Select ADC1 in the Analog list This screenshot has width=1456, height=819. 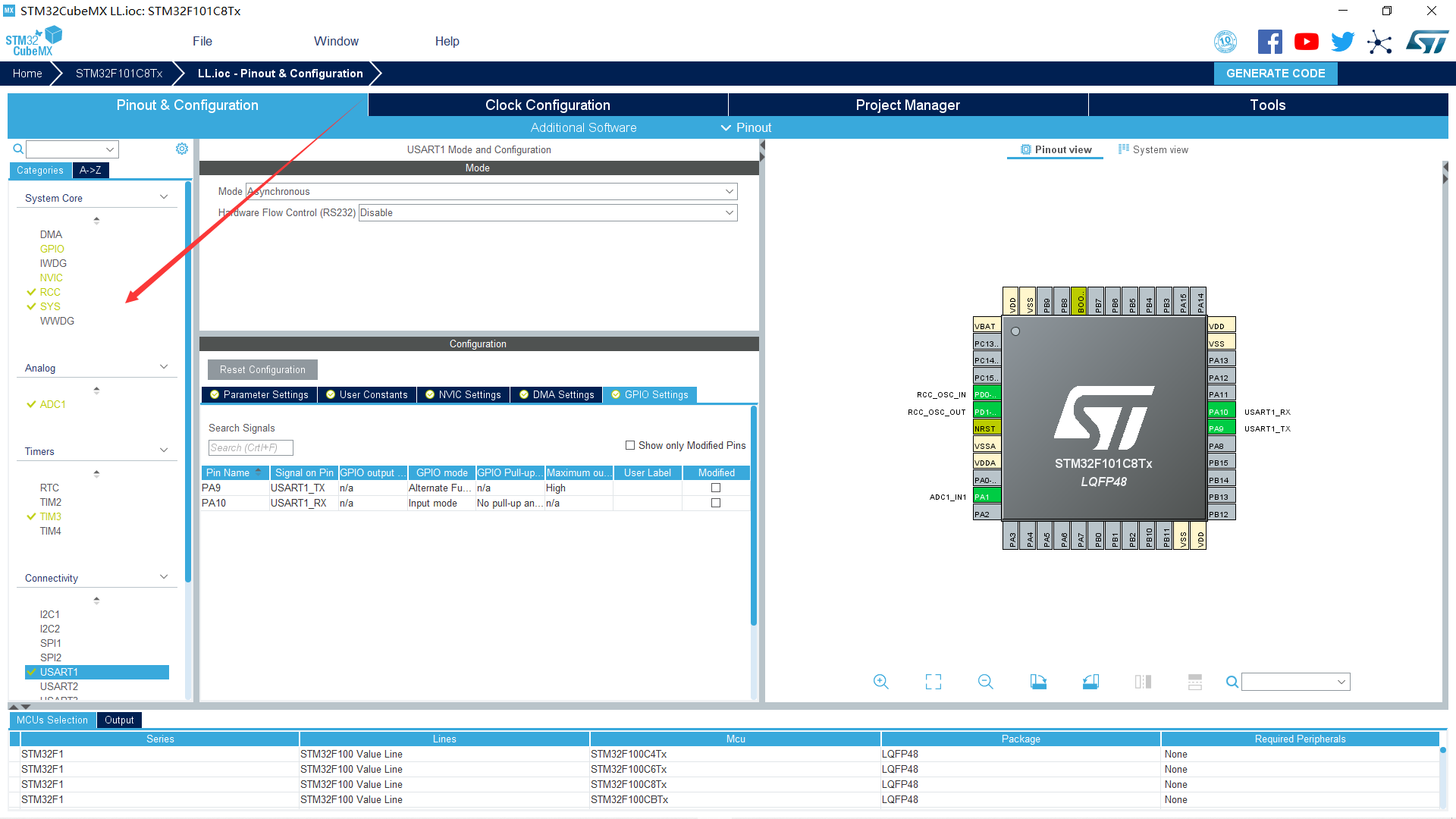click(x=53, y=404)
